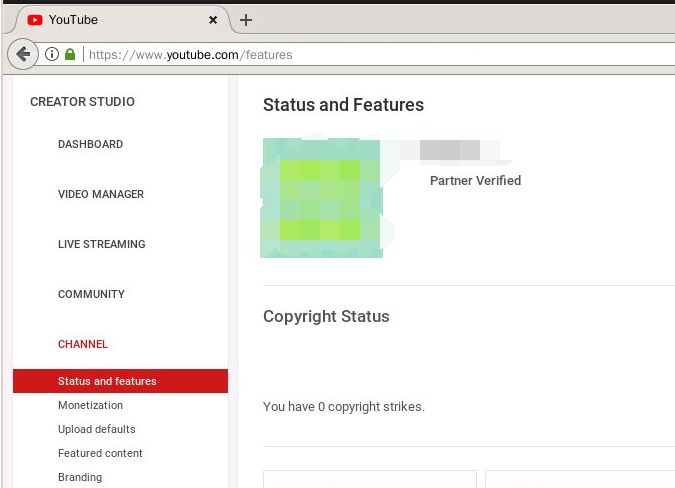Click the blurred channel name
This screenshot has height=488, width=675.
coord(450,150)
